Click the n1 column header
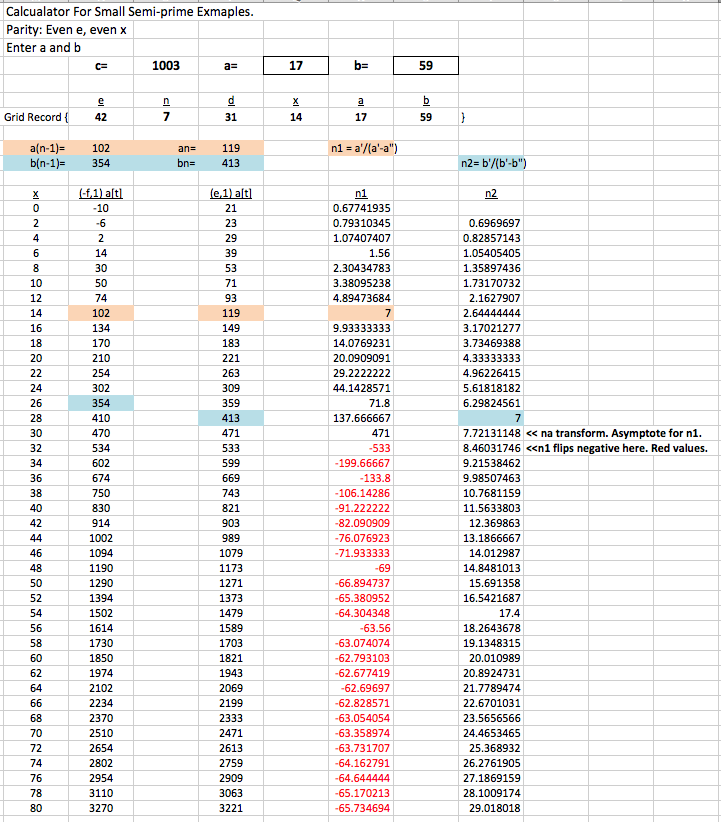 tap(361, 193)
